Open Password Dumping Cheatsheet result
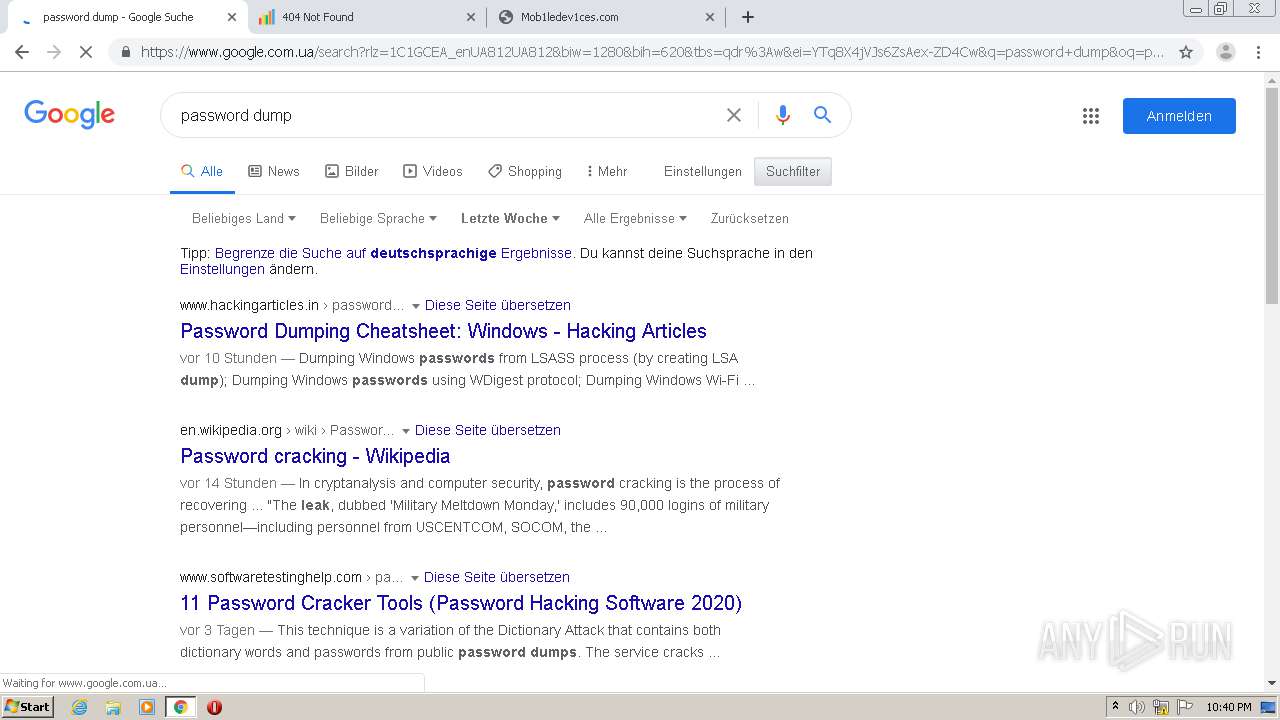The width and height of the screenshot is (1280, 720). click(443, 331)
